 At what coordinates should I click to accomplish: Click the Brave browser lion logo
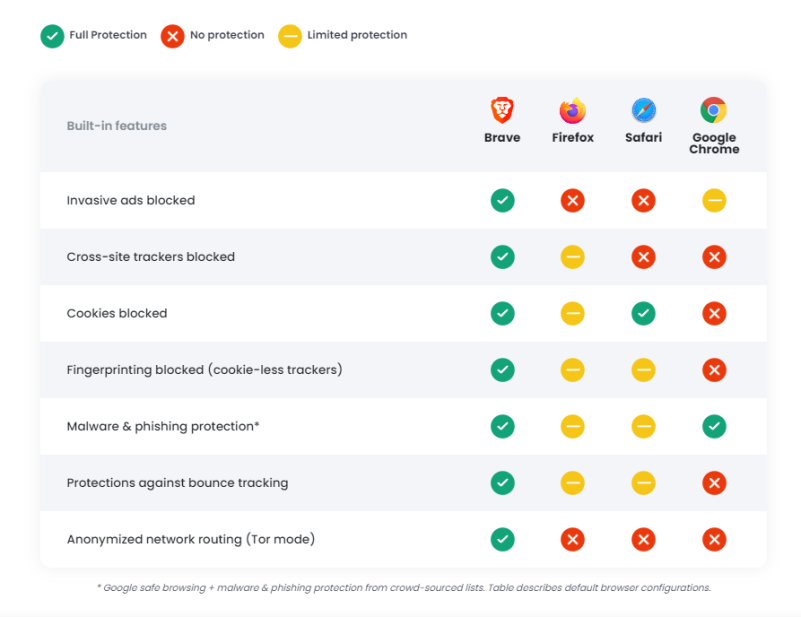coord(502,110)
